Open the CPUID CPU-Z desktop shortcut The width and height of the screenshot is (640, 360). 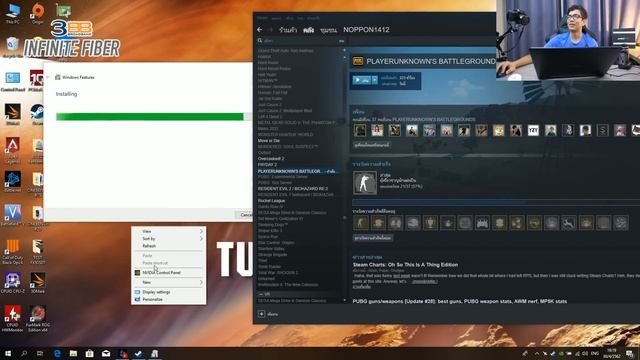click(x=13, y=283)
